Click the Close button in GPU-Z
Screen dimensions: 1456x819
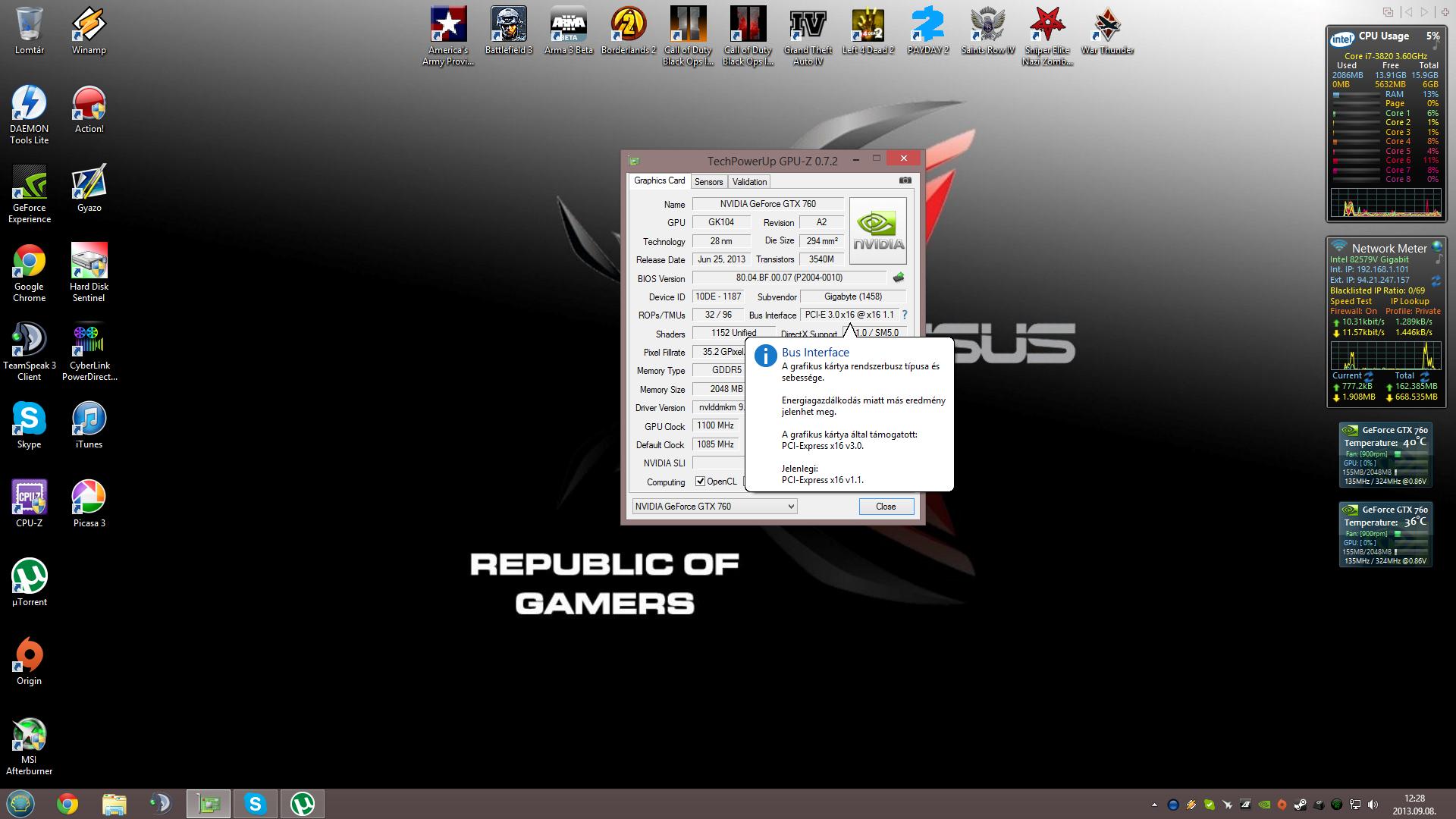(x=886, y=507)
